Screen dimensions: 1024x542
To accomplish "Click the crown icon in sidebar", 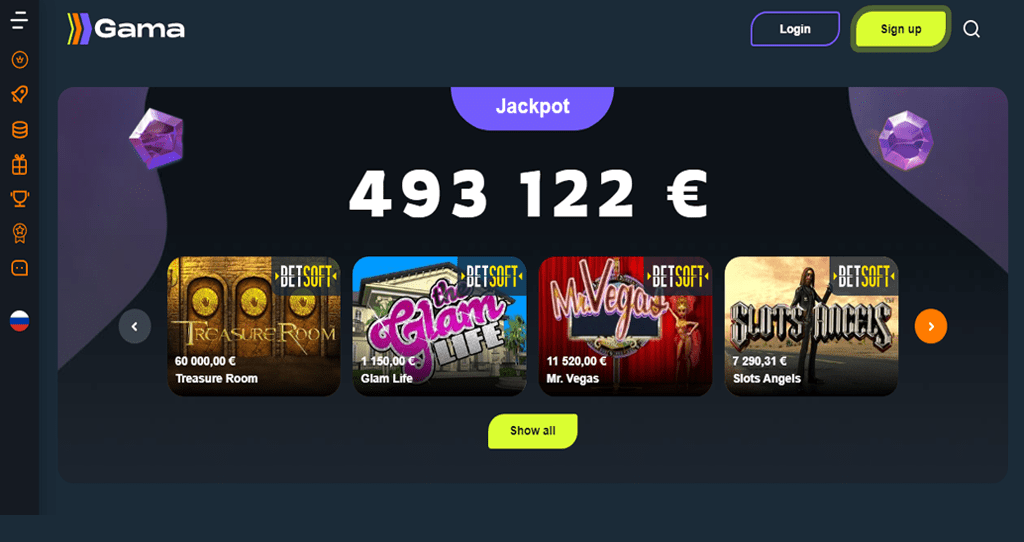I will [20, 60].
